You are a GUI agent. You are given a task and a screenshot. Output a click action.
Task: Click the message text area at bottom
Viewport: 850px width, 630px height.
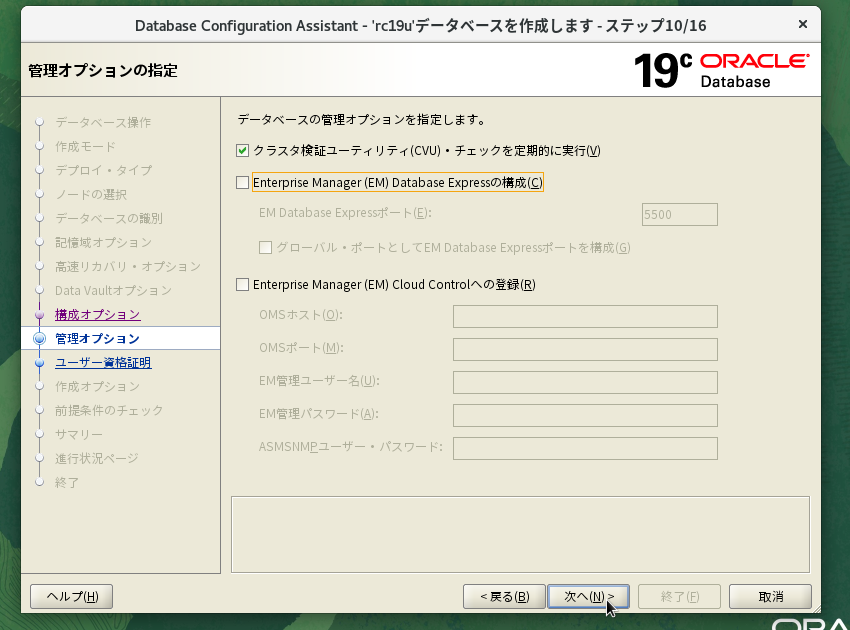click(x=520, y=535)
